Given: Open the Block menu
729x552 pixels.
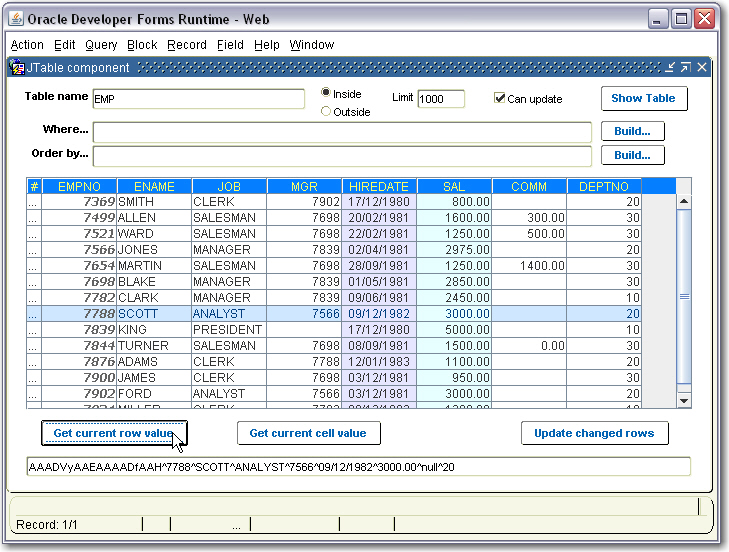Looking at the screenshot, I should (142, 45).
